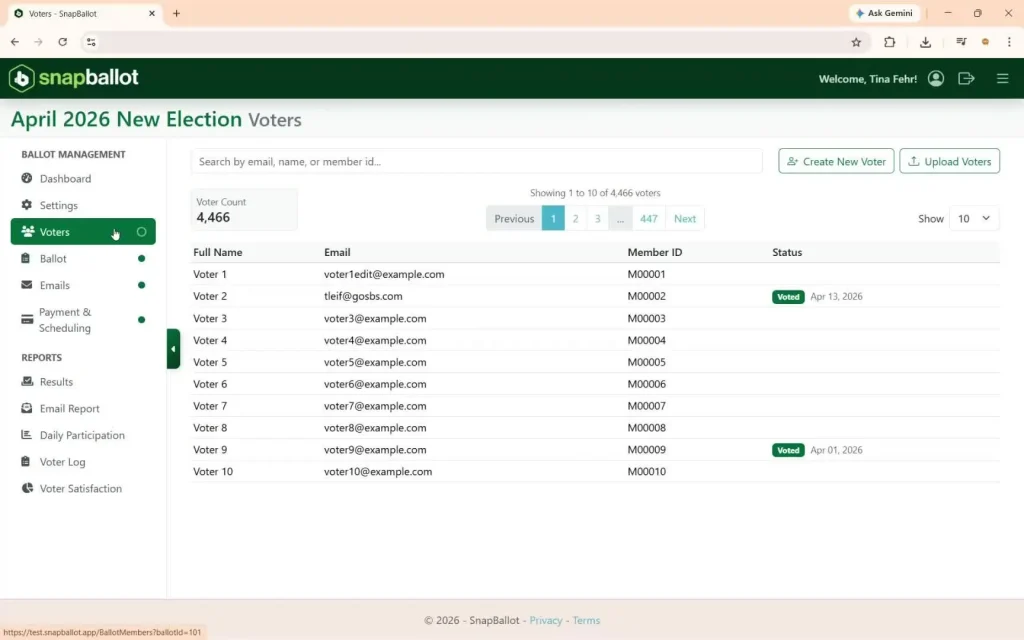1024x640 pixels.
Task: Open browser media controls icon
Action: 961,42
